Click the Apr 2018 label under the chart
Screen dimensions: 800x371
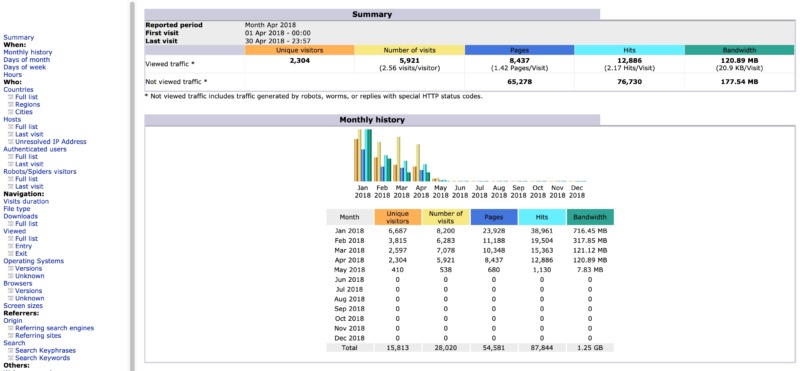pyautogui.click(x=421, y=192)
